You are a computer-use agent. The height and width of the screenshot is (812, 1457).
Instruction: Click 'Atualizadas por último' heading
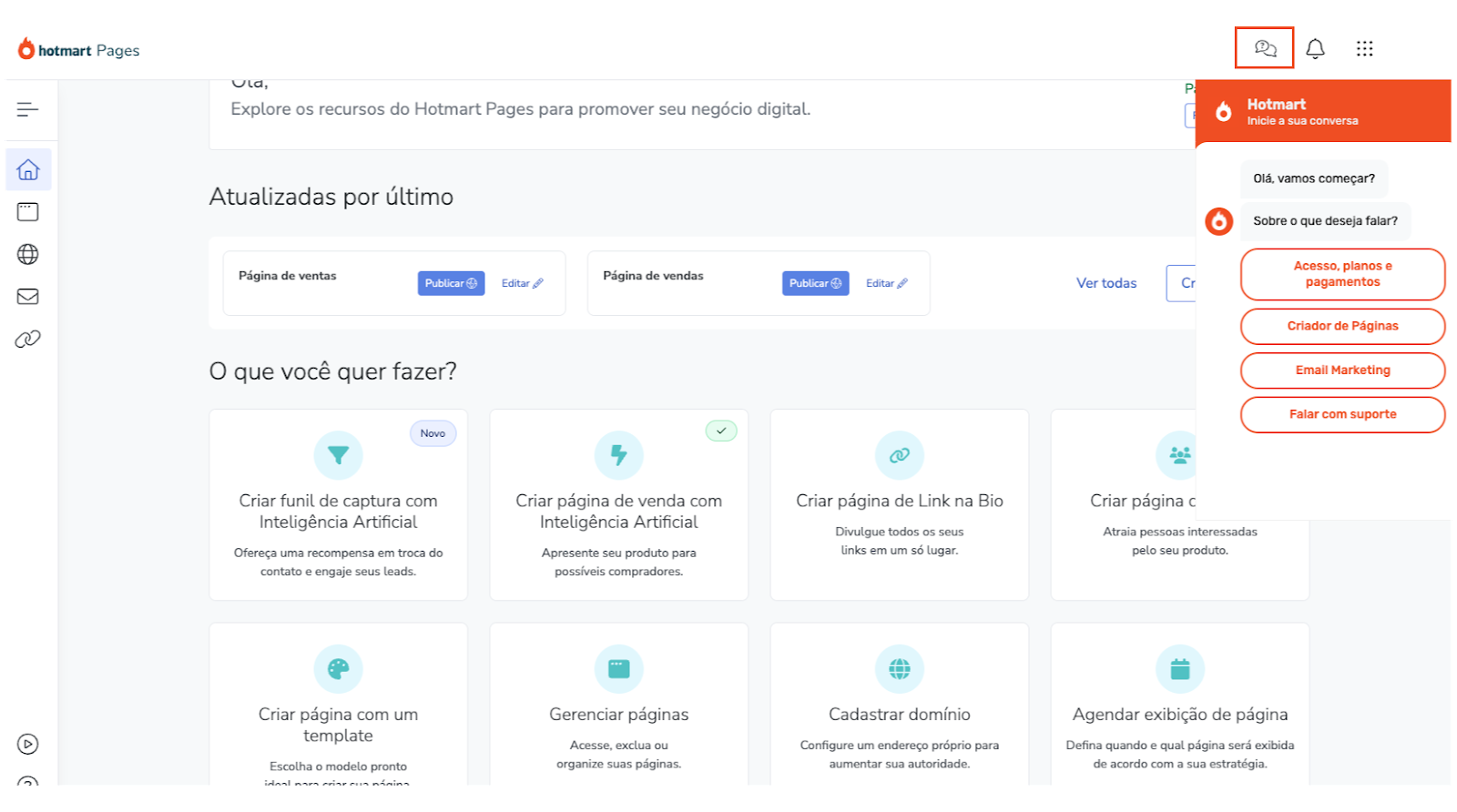point(331,197)
